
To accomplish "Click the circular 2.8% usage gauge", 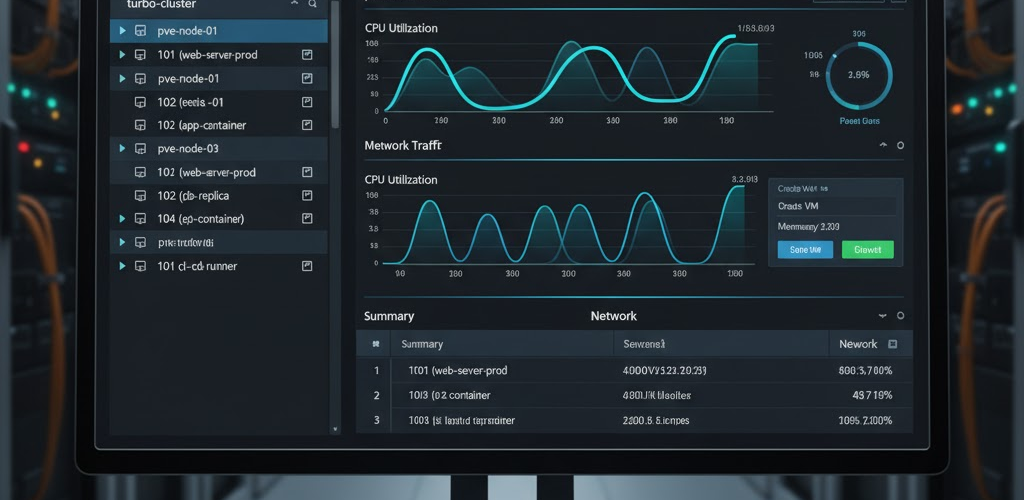I will click(859, 74).
